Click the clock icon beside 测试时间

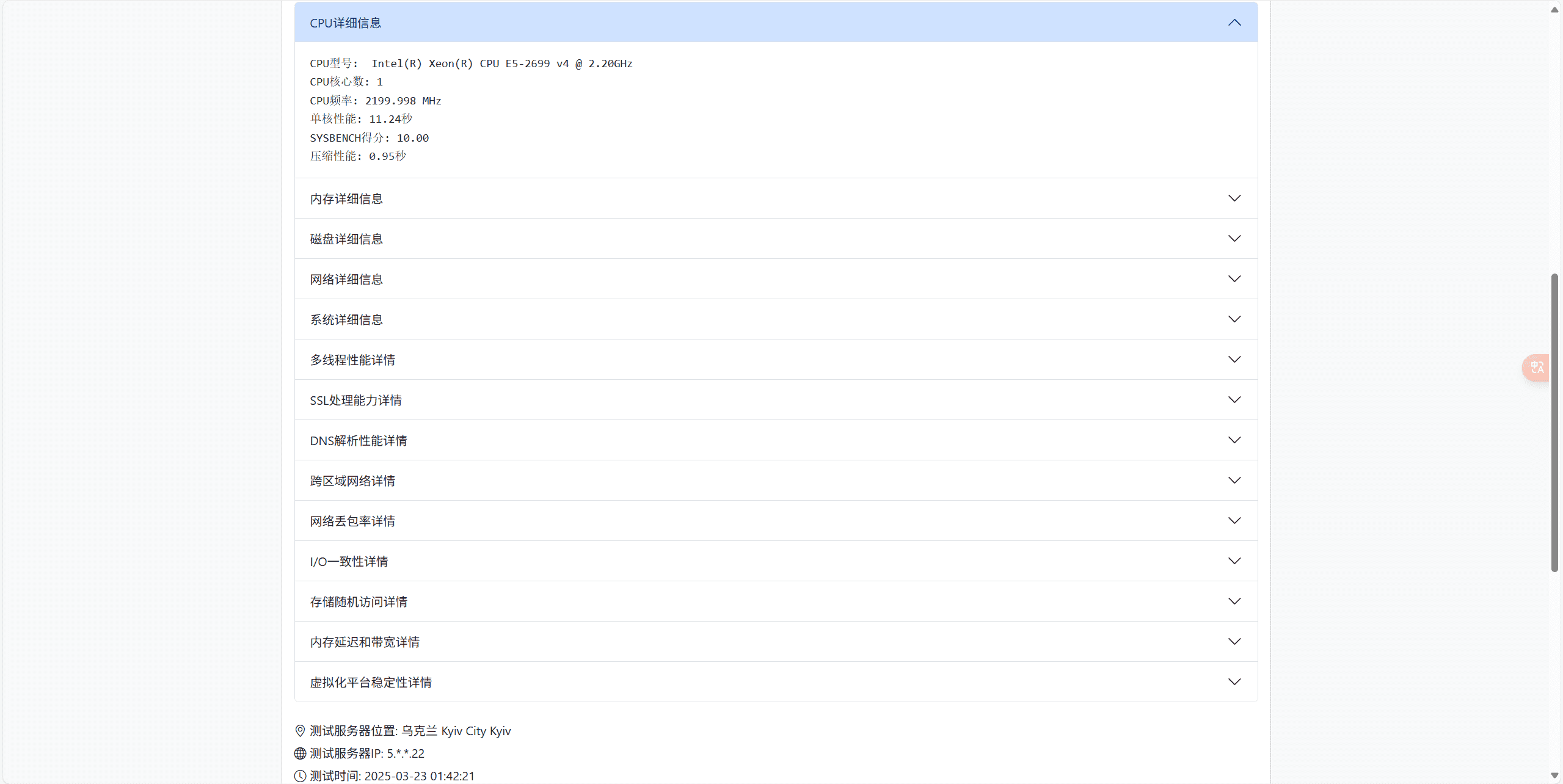pyautogui.click(x=300, y=776)
